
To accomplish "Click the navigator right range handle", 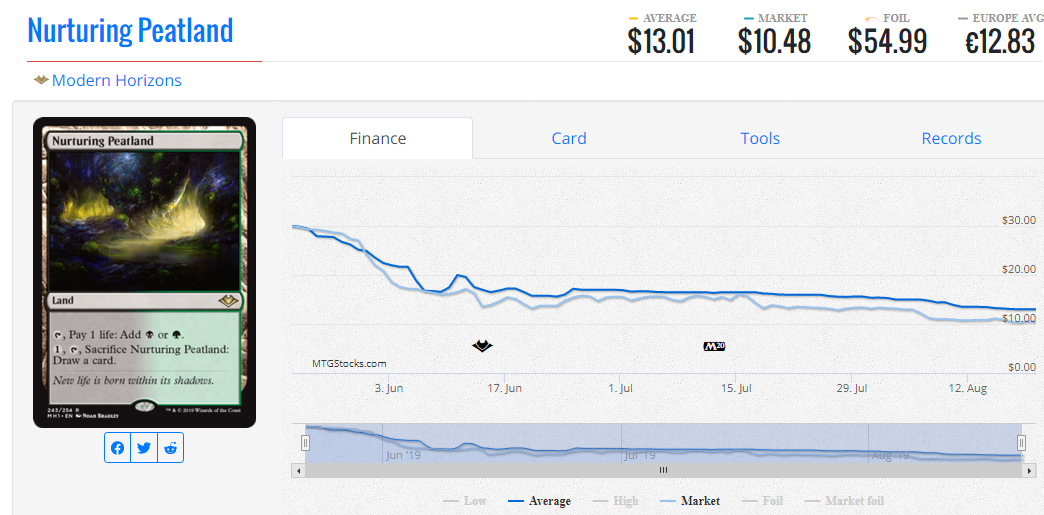I will tap(1021, 443).
